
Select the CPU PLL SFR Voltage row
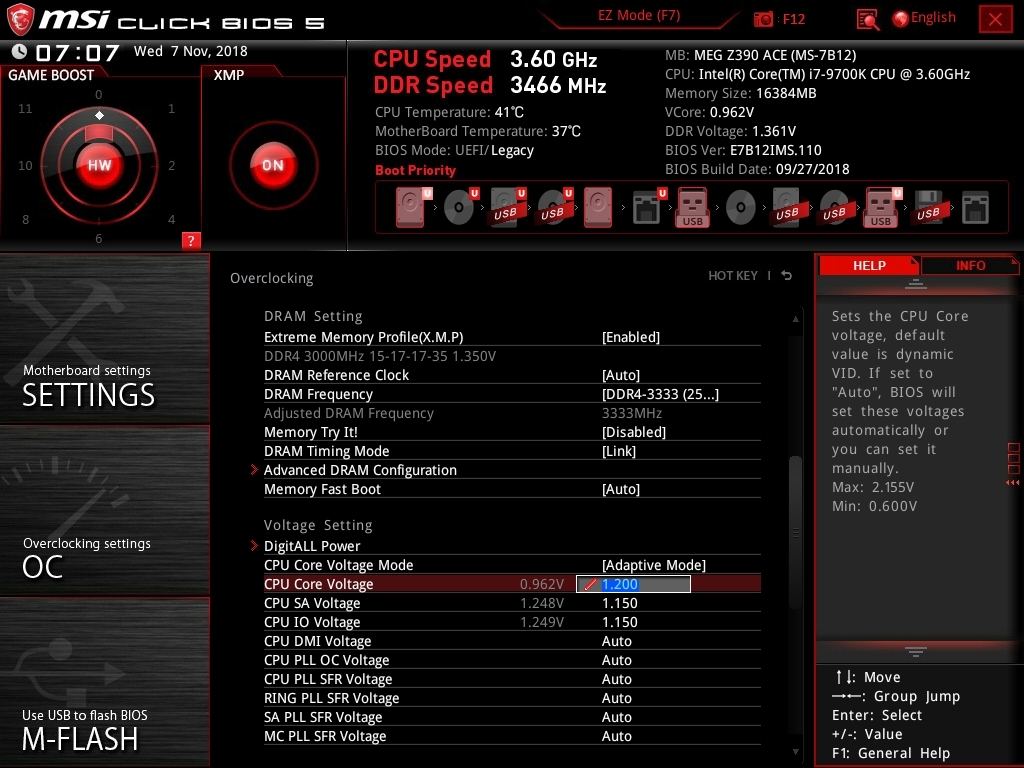(512, 679)
